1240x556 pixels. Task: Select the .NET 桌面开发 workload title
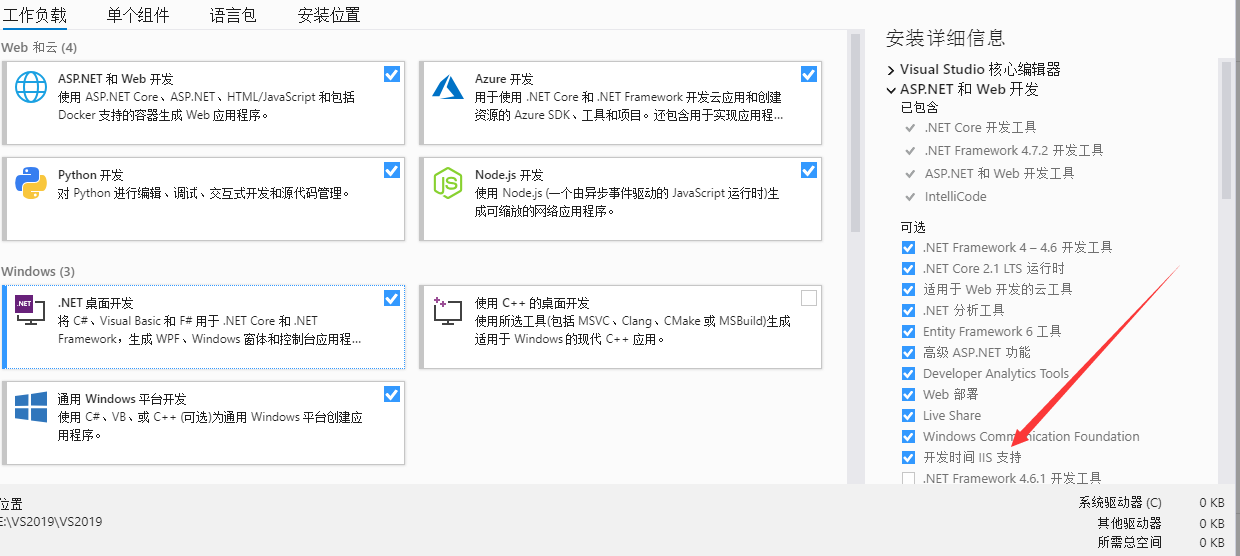[x=96, y=303]
